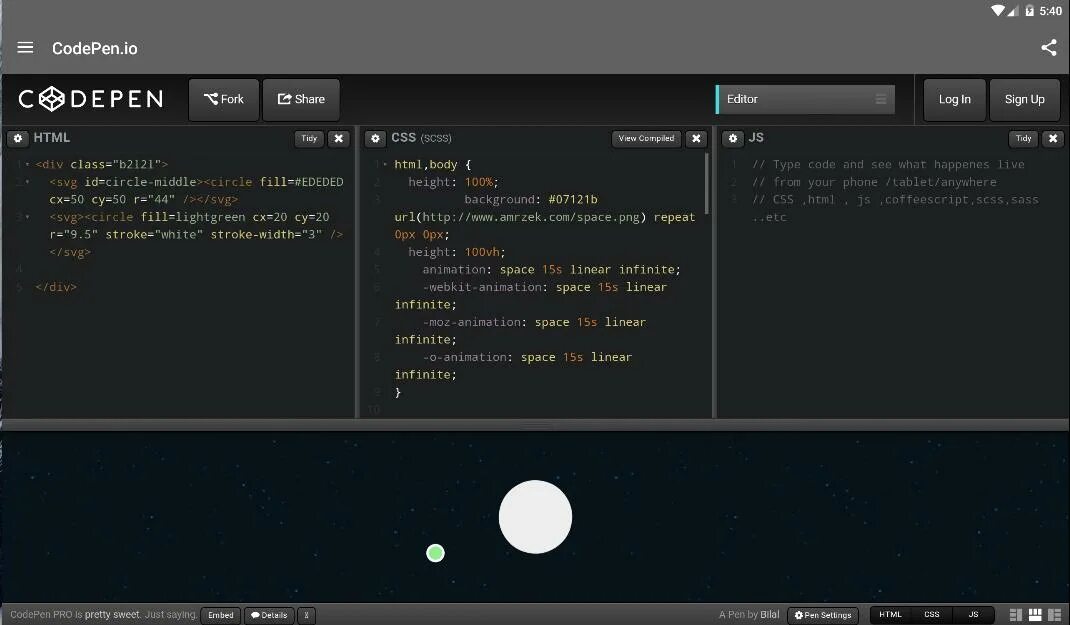
Task: Tap the battery status icon
Action: pyautogui.click(x=1030, y=11)
